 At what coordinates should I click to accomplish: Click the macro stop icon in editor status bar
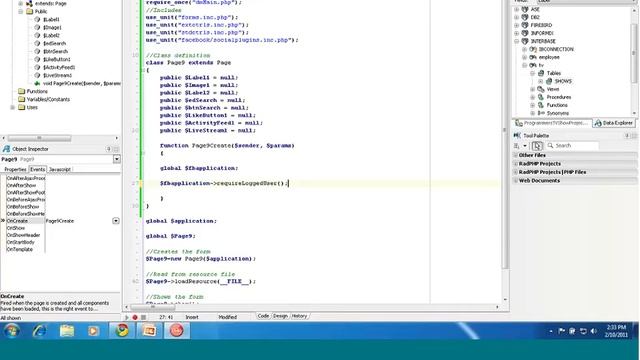tap(143, 317)
